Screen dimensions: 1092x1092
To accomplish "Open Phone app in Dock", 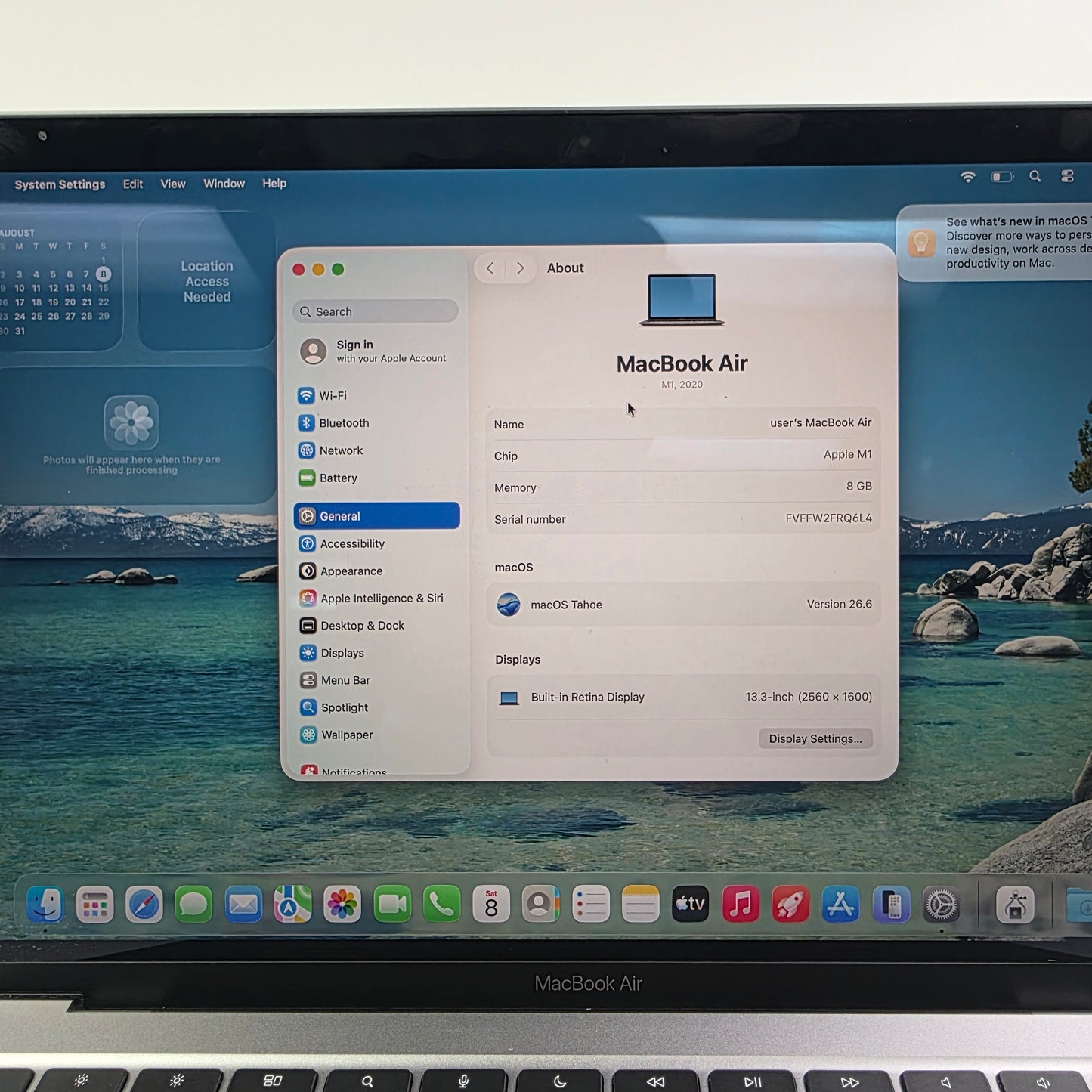I will pos(441,905).
